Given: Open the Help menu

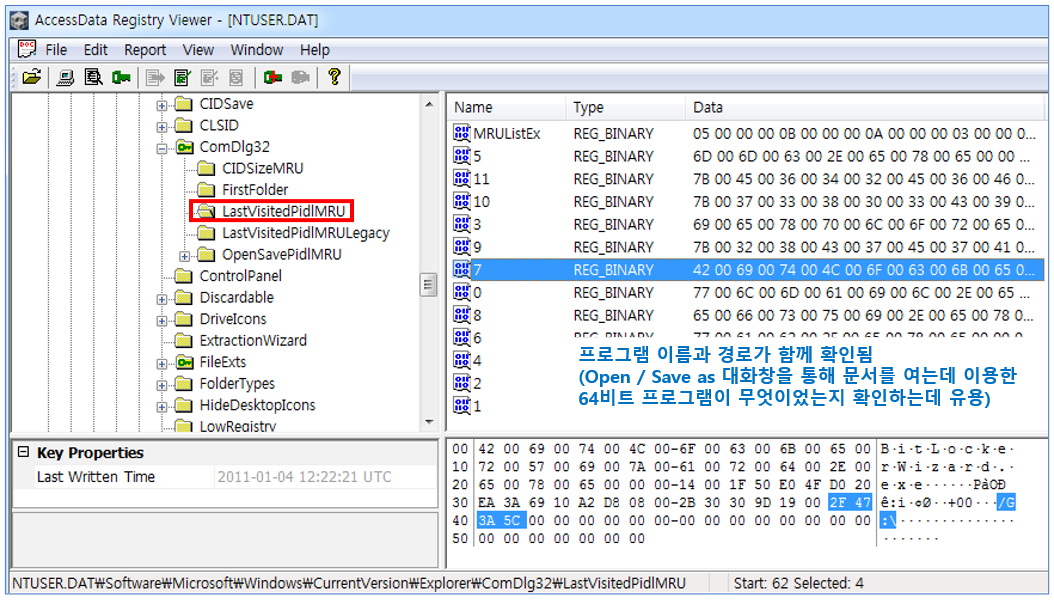Looking at the screenshot, I should 315,50.
